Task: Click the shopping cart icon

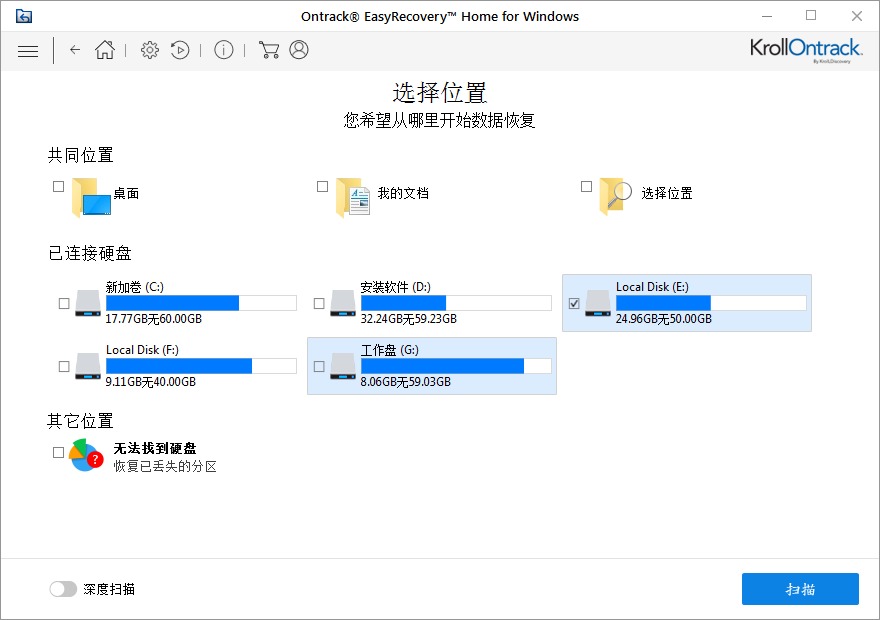Action: pyautogui.click(x=269, y=50)
